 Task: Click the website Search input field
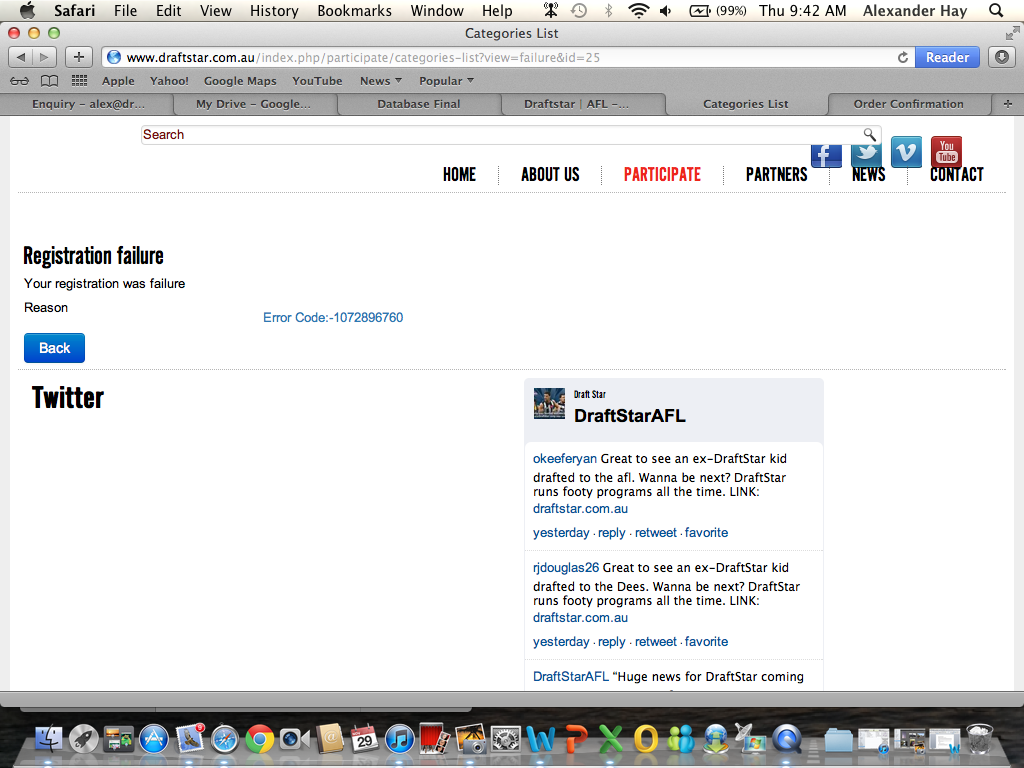[x=500, y=135]
